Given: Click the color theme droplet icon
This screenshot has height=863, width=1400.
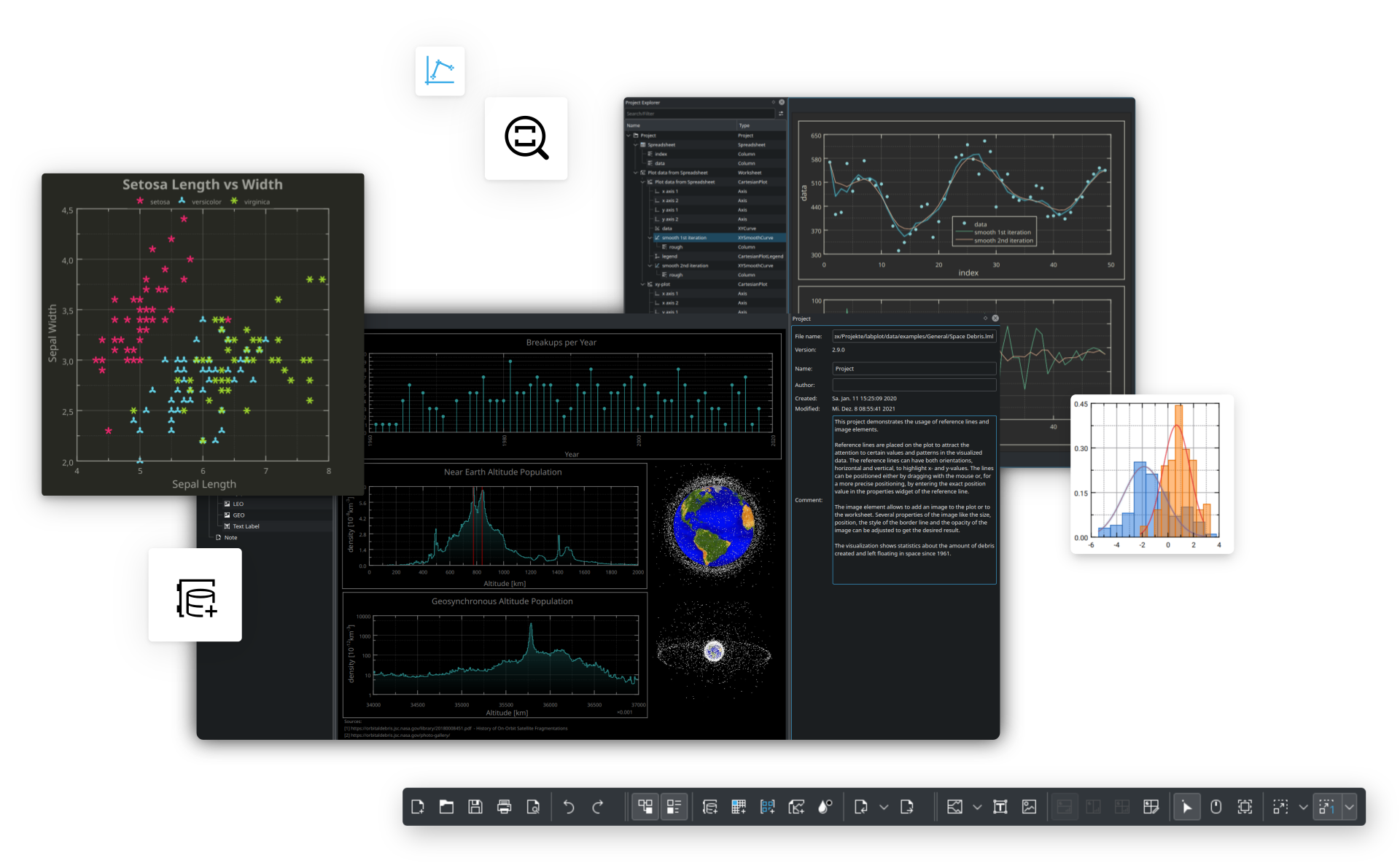Looking at the screenshot, I should 825,807.
